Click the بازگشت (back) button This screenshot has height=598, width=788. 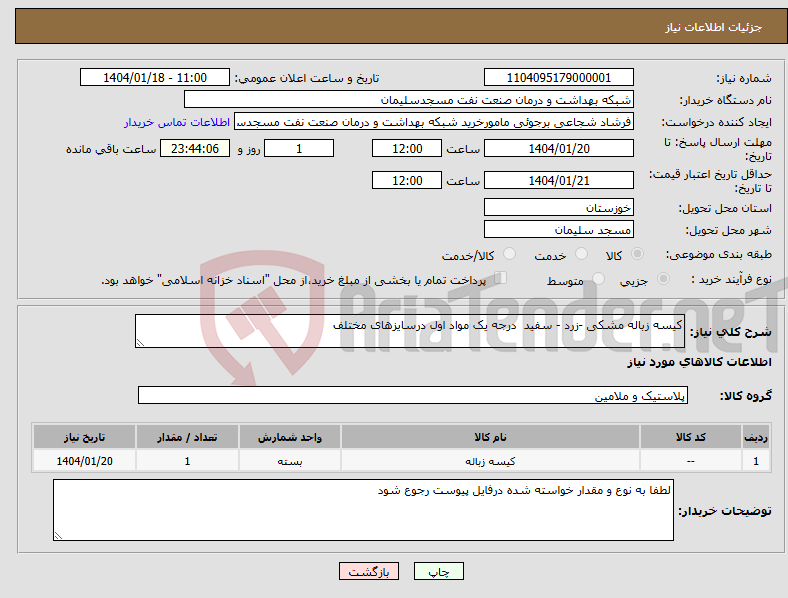point(369,571)
